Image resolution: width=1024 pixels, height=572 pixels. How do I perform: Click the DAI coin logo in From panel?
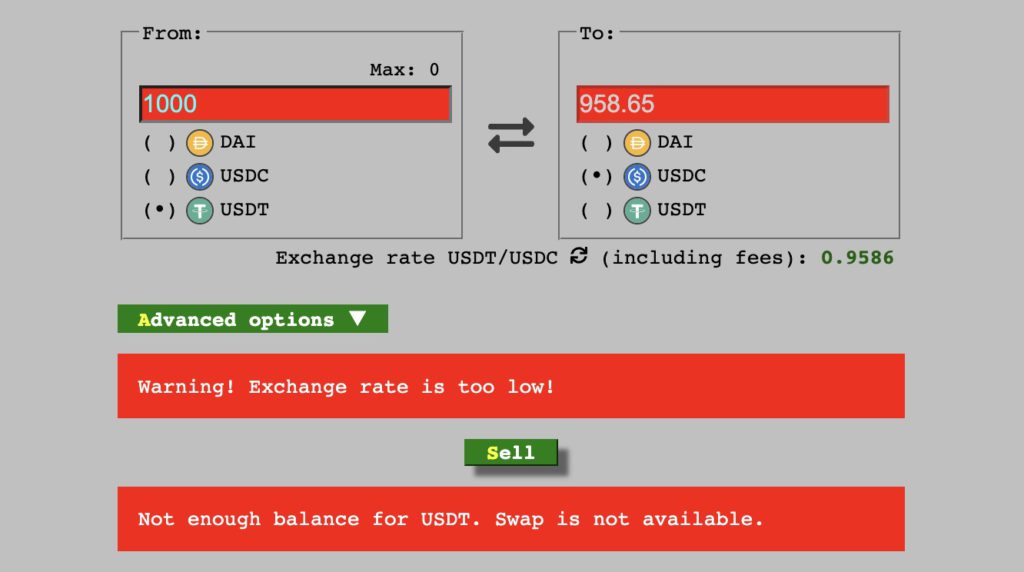click(x=200, y=143)
